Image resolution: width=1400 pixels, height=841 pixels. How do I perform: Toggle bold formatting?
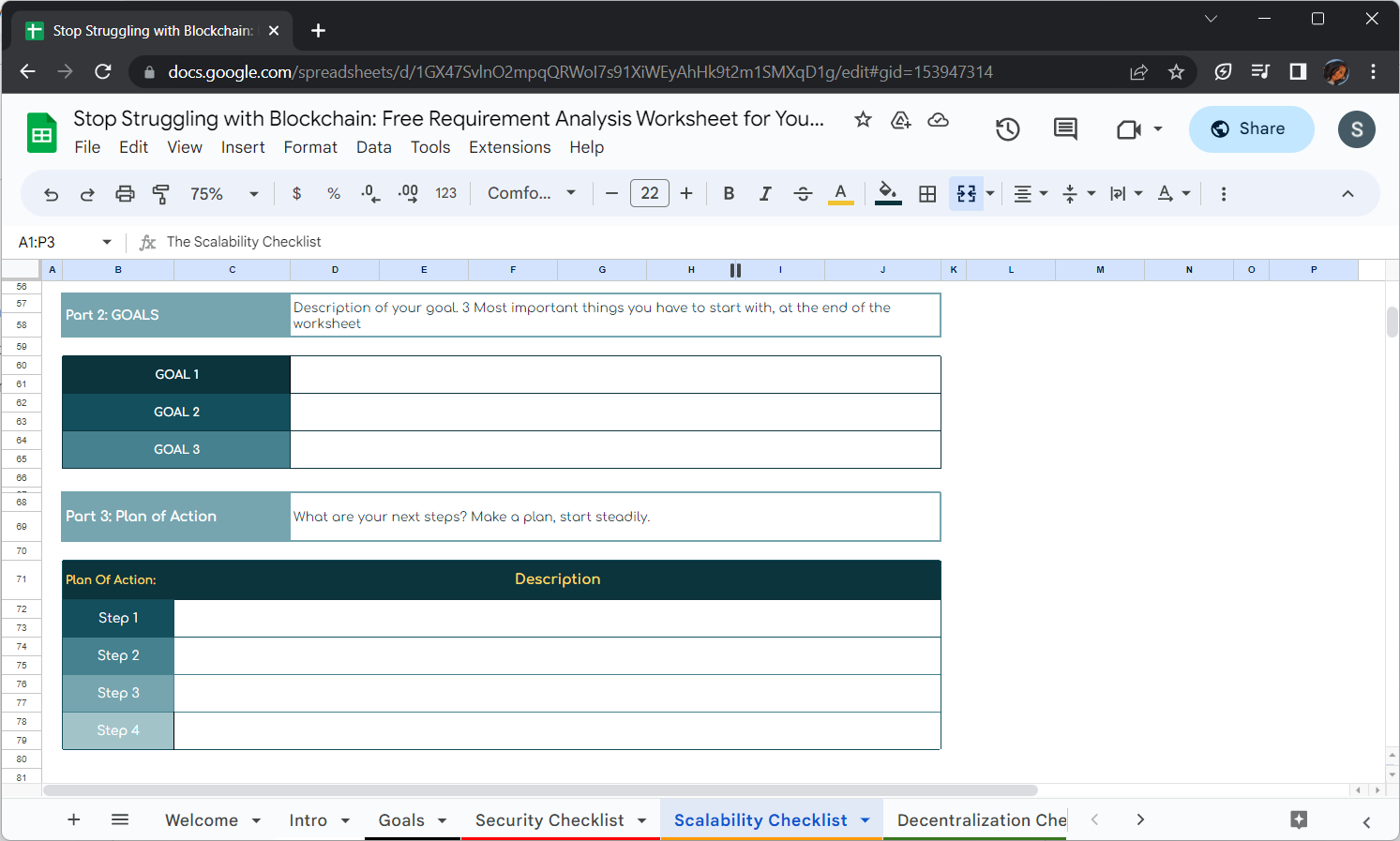[729, 194]
